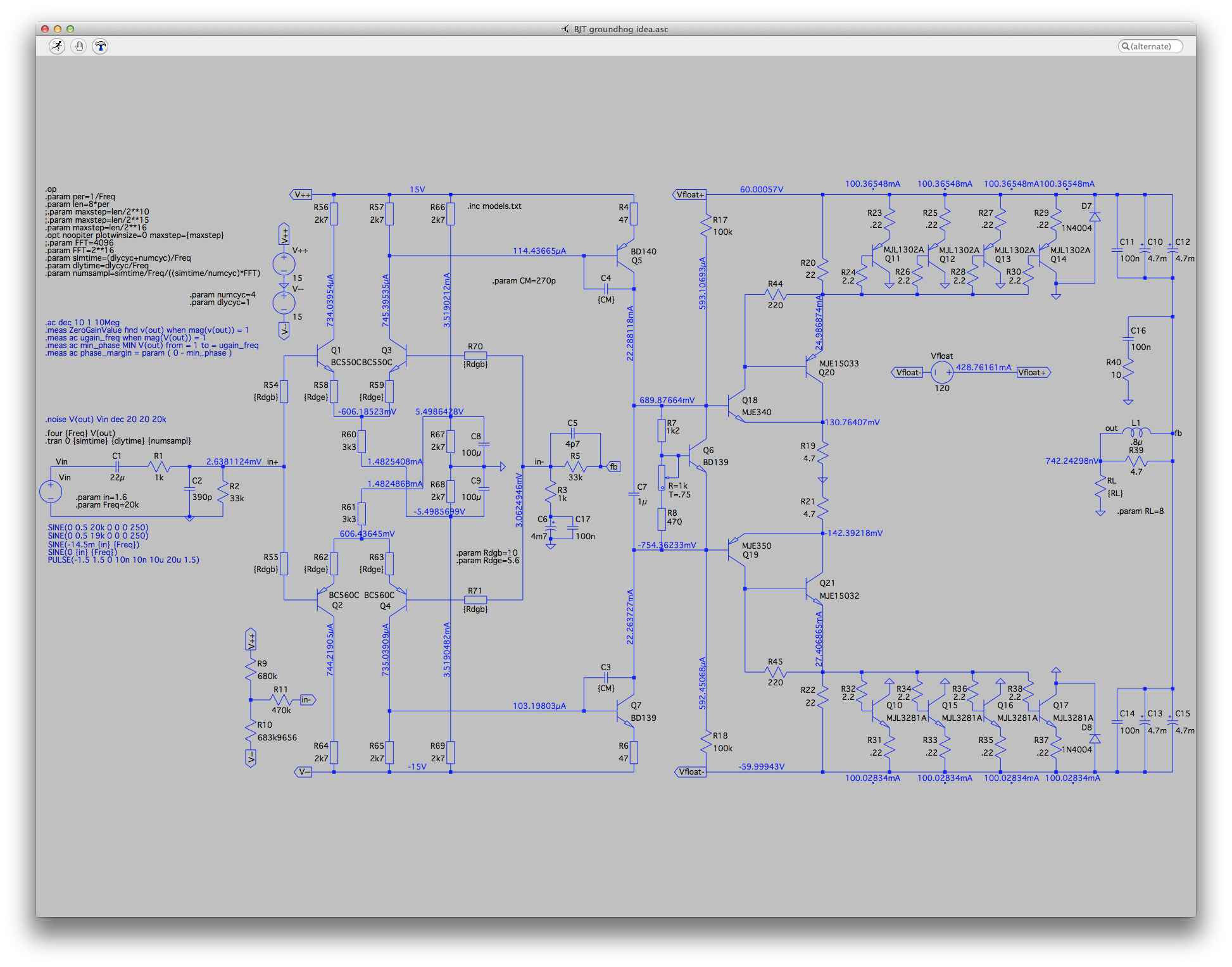Click the '428.76161mA' current label
The image size is (1232, 967).
[x=984, y=367]
